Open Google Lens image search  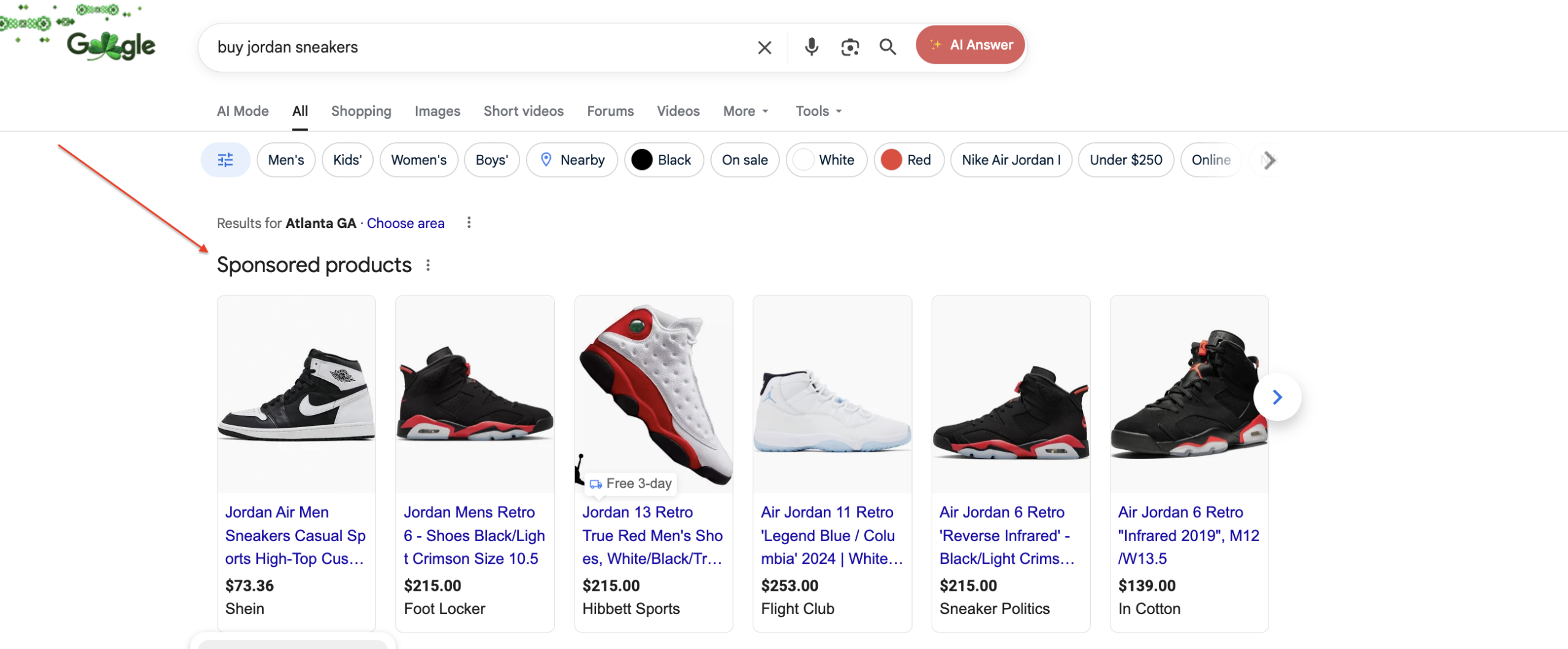click(850, 47)
